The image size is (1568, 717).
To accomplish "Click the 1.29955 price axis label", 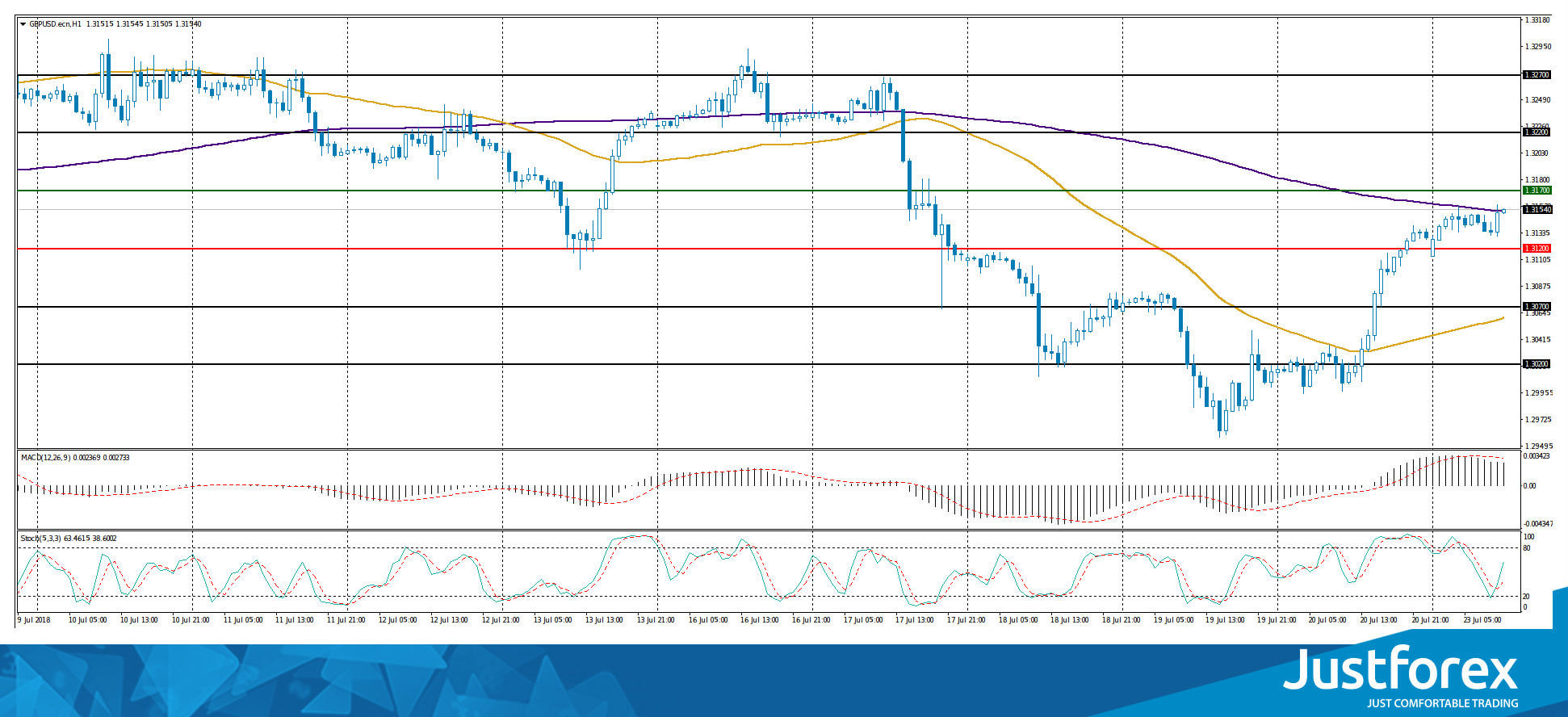I will pyautogui.click(x=1538, y=393).
